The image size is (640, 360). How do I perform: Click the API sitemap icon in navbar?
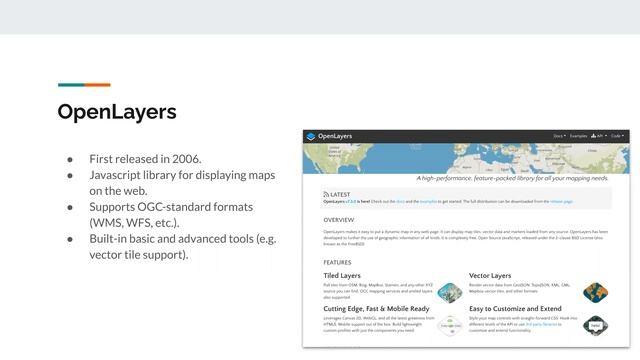pyautogui.click(x=593, y=136)
